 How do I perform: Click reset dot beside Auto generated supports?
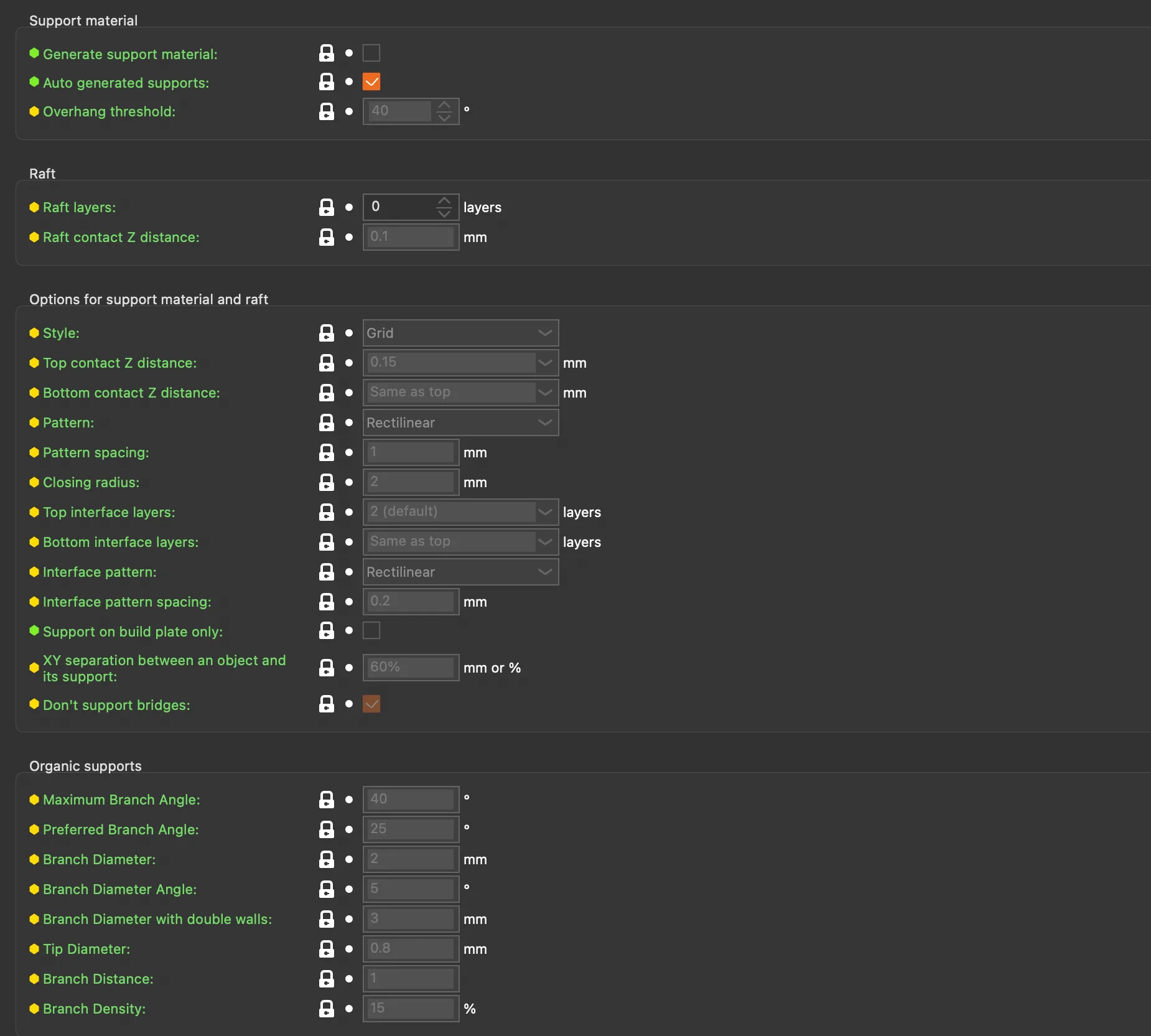click(349, 82)
